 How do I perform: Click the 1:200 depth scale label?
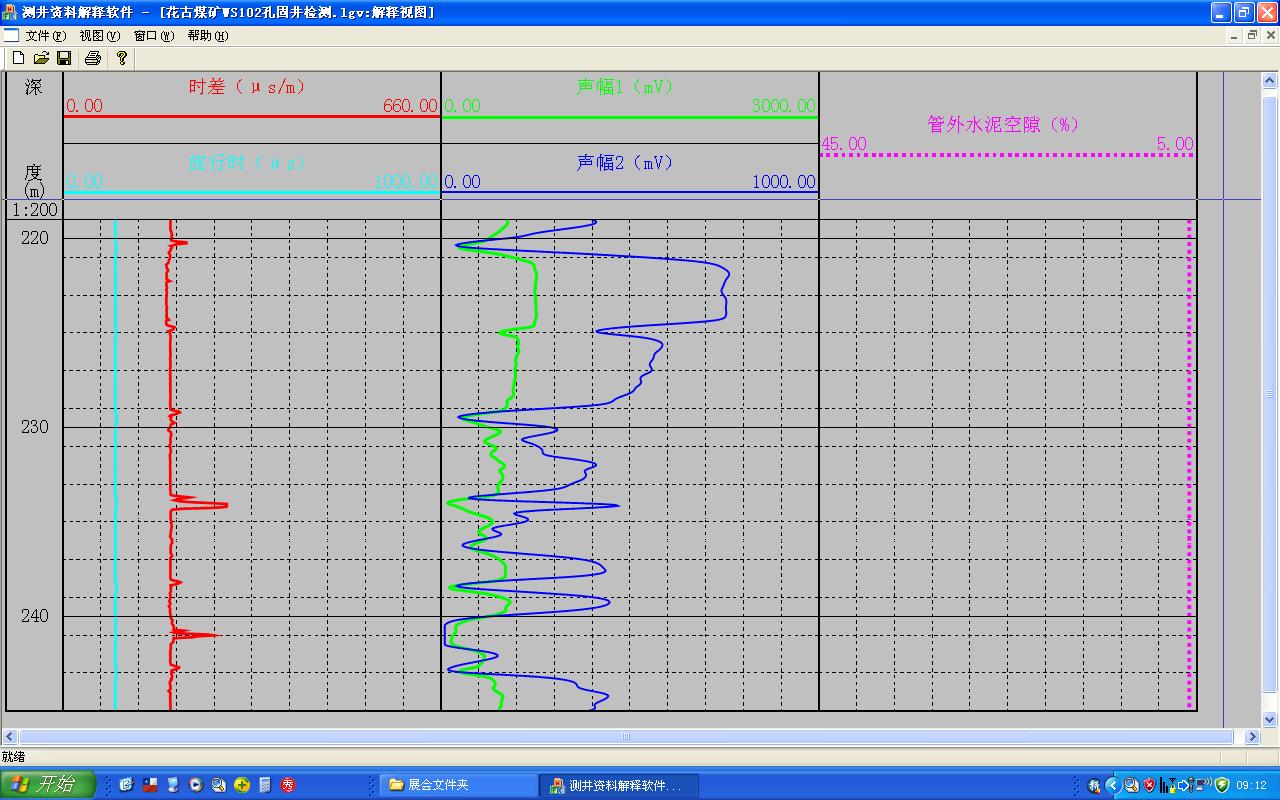click(x=34, y=210)
